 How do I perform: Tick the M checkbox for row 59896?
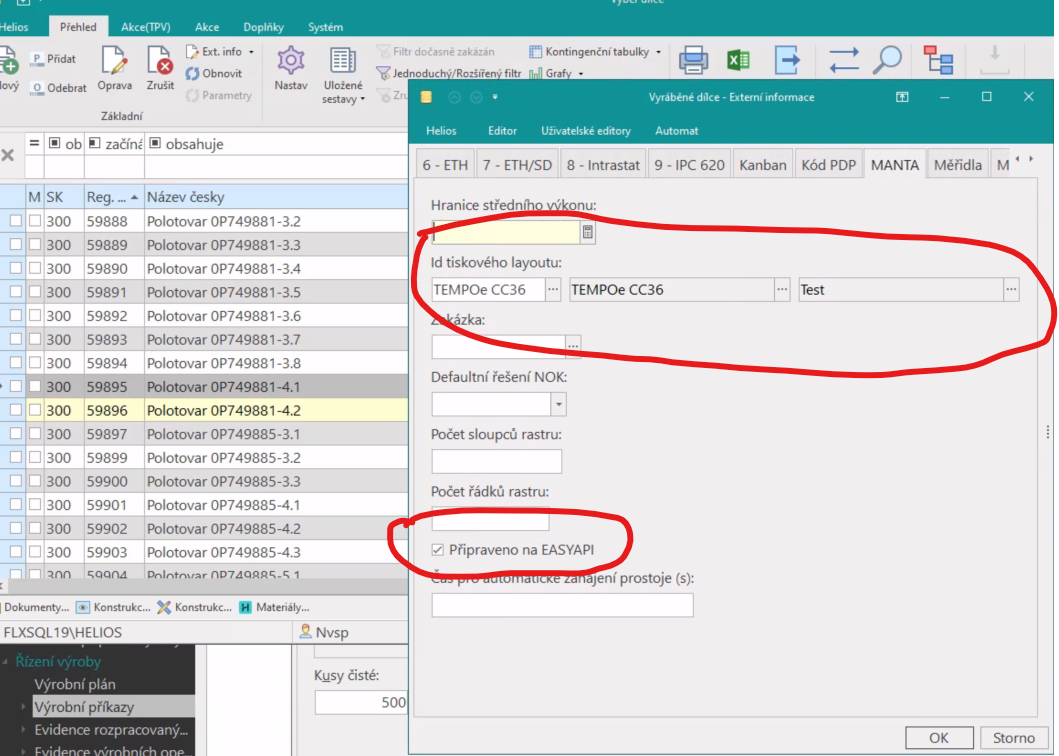click(35, 410)
